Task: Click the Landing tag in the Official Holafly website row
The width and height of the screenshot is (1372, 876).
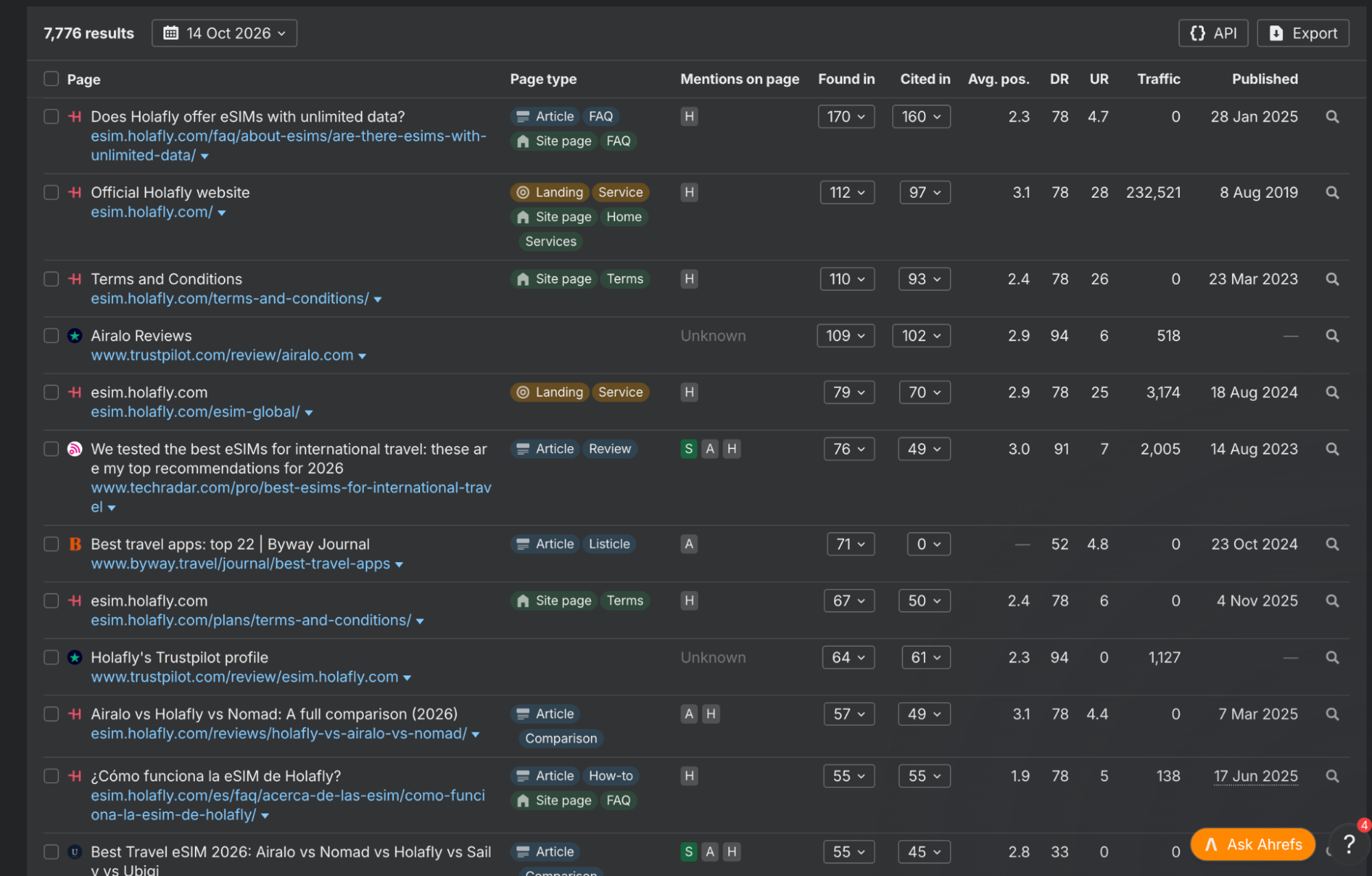Action: pos(550,193)
